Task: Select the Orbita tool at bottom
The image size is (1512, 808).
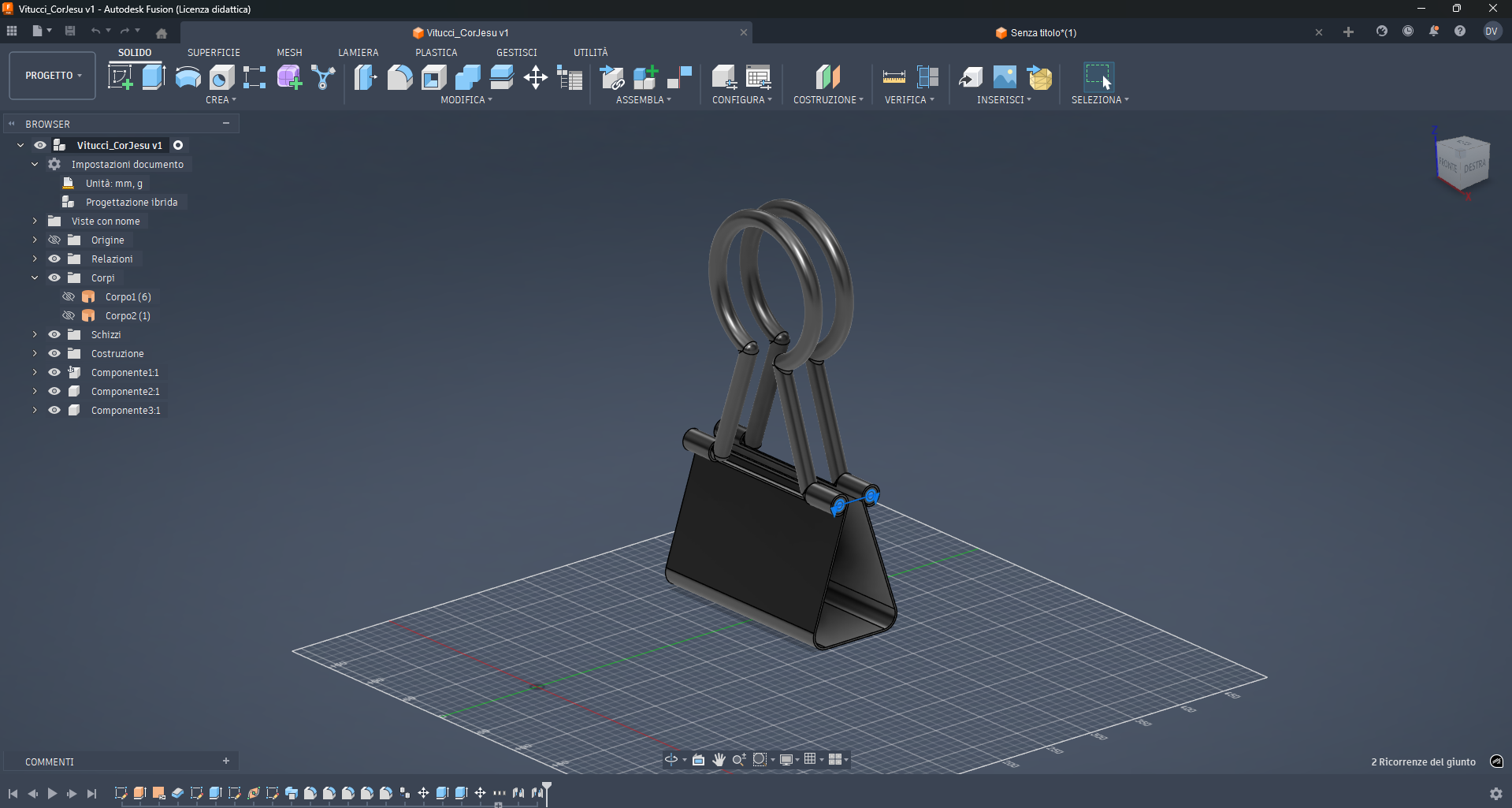Action: [x=672, y=759]
